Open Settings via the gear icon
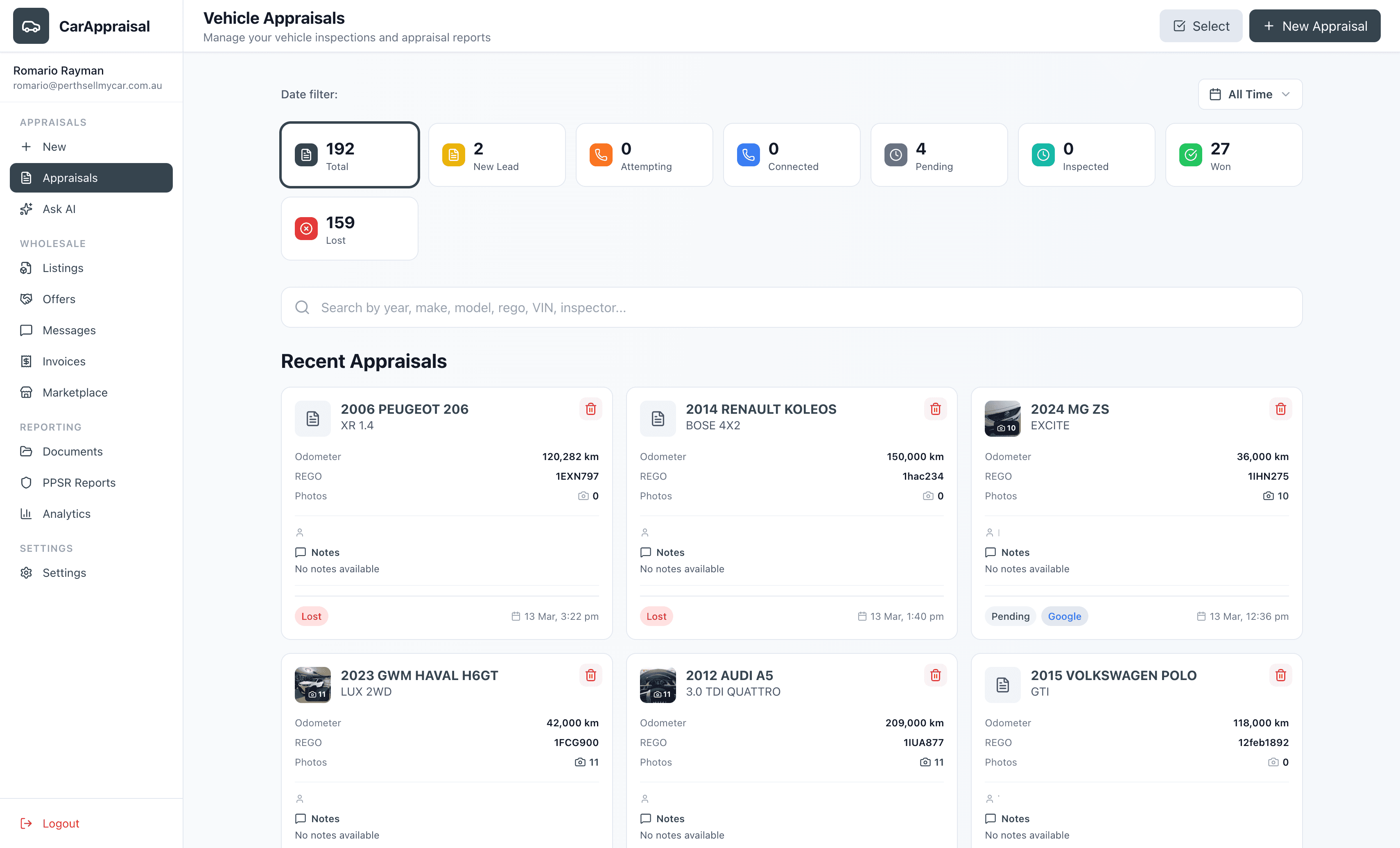Screen dimensions: 1400x848 click(x=27, y=572)
